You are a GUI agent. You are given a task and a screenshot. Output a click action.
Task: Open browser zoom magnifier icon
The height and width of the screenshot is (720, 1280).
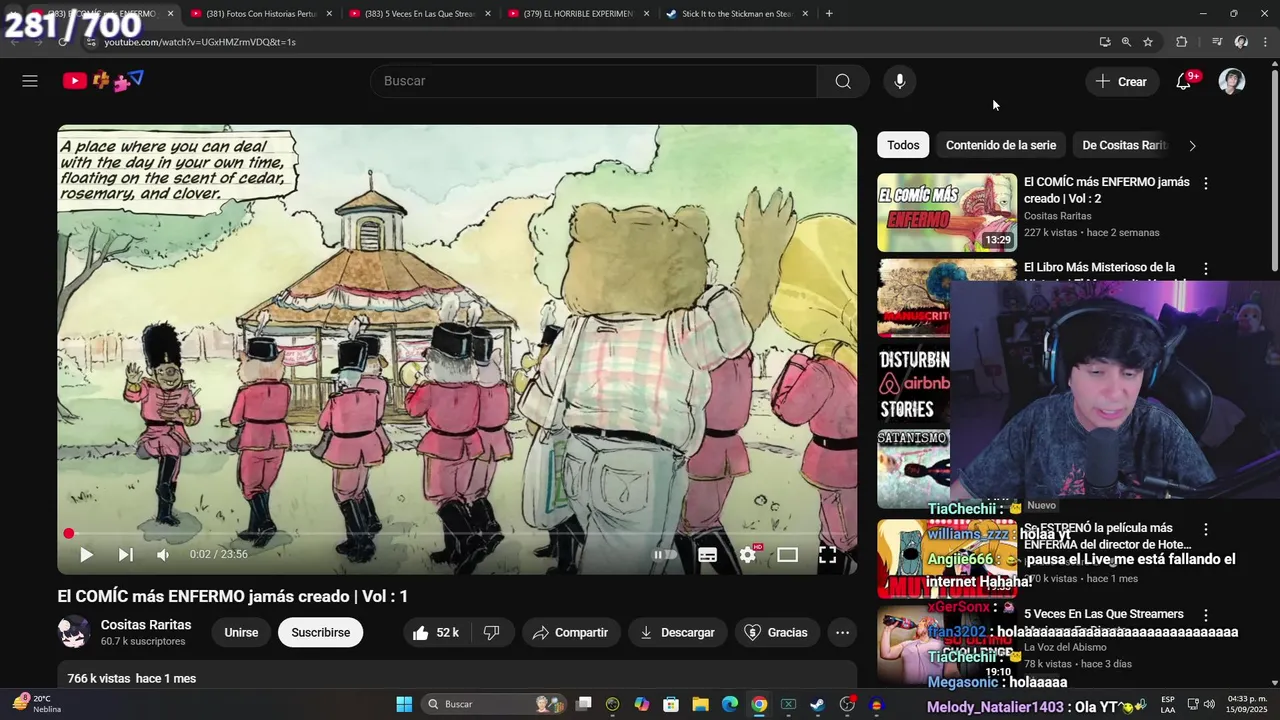click(1126, 42)
